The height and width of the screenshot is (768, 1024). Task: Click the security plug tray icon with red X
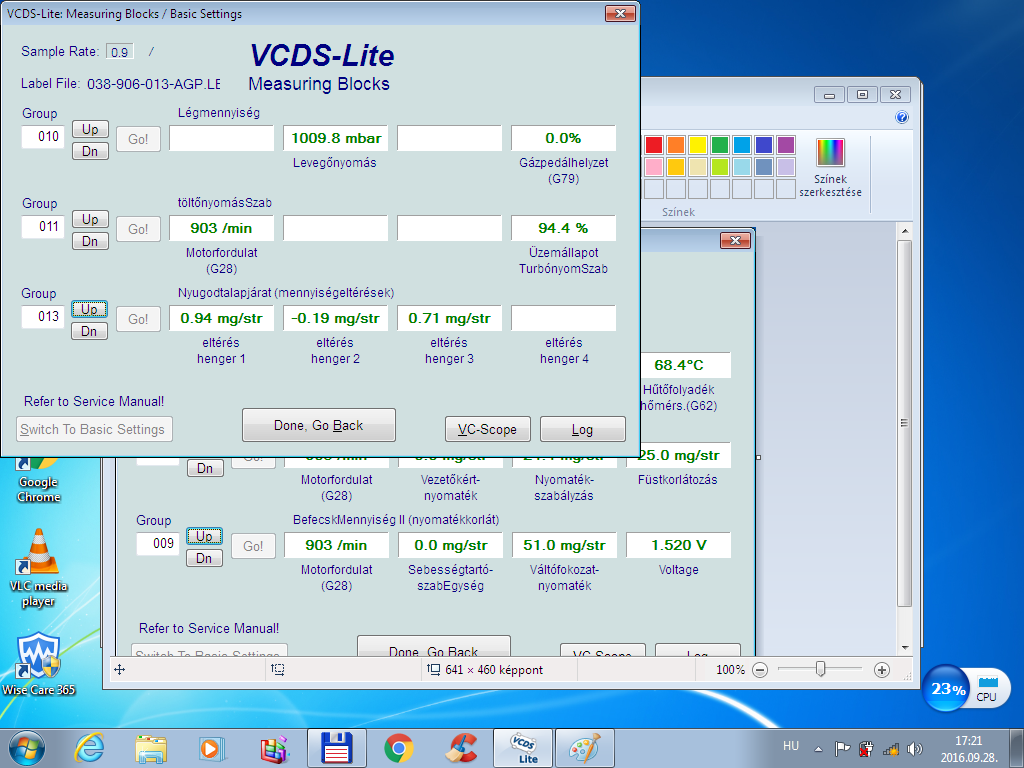[x=866, y=749]
